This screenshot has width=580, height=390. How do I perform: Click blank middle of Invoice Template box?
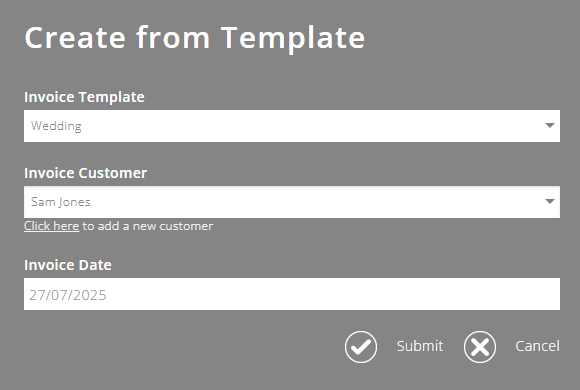click(311, 126)
